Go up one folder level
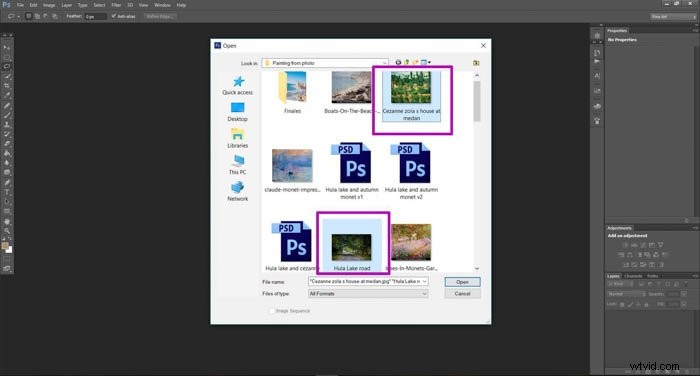700x376 pixels. coord(407,63)
